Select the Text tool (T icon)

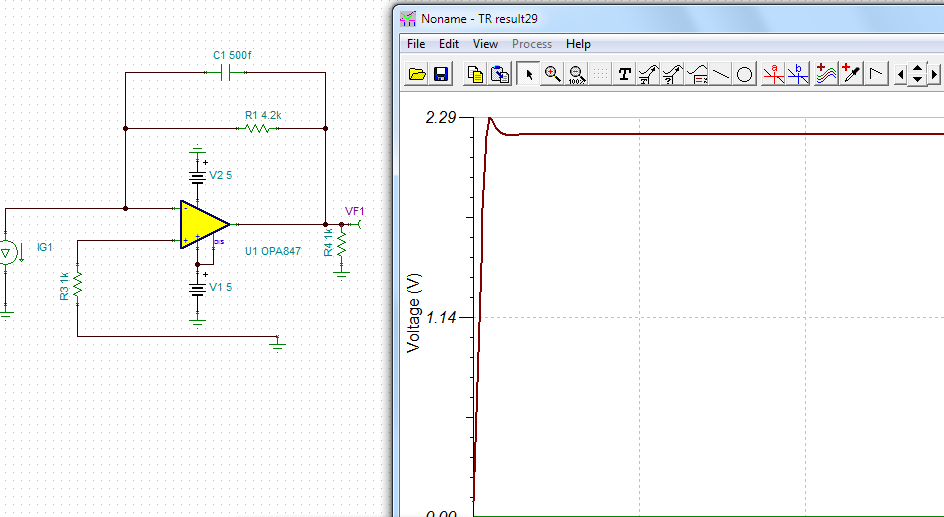pos(625,74)
